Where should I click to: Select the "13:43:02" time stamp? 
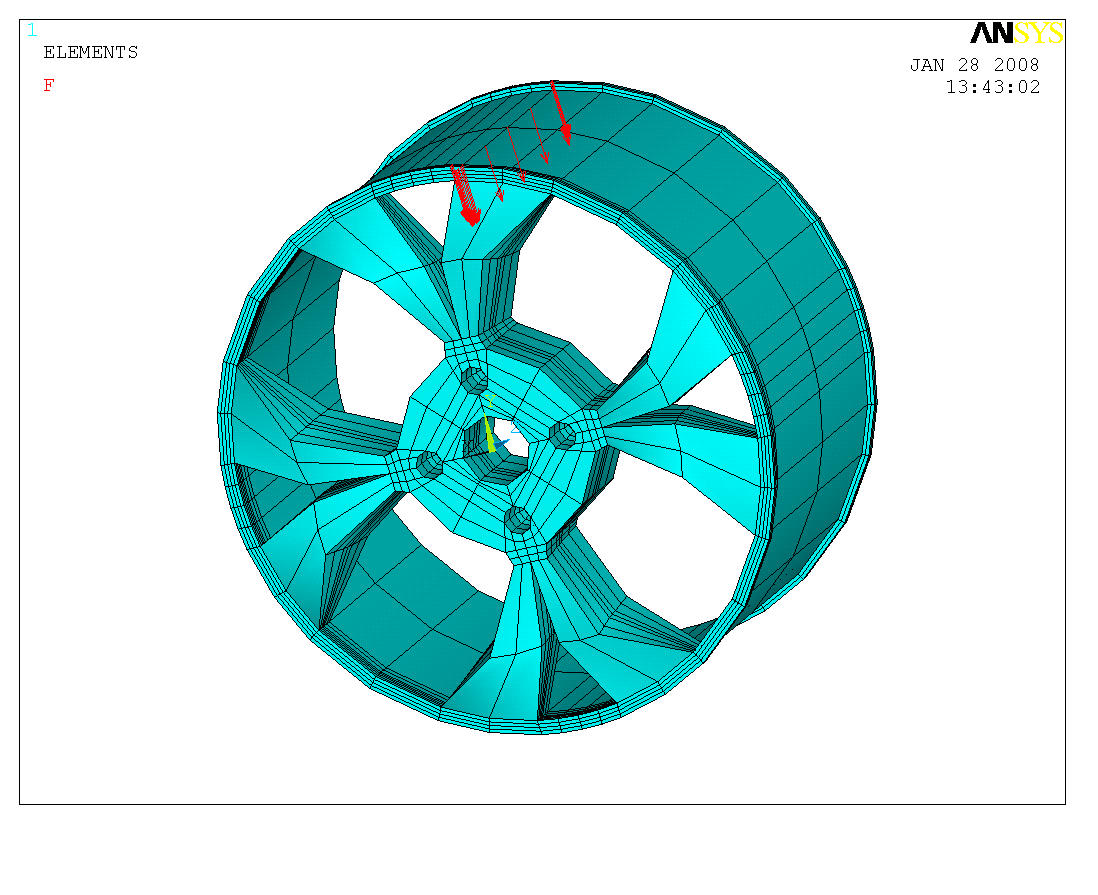point(993,87)
